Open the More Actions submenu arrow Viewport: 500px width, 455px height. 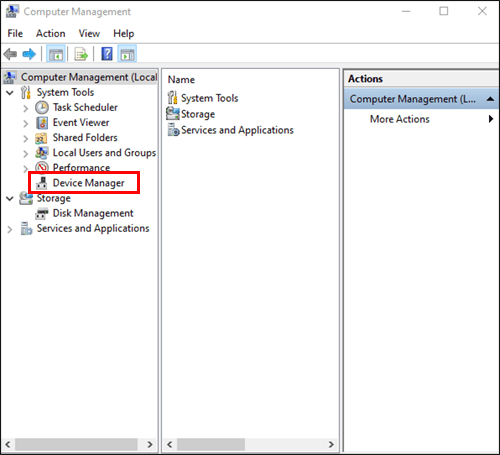[491, 119]
